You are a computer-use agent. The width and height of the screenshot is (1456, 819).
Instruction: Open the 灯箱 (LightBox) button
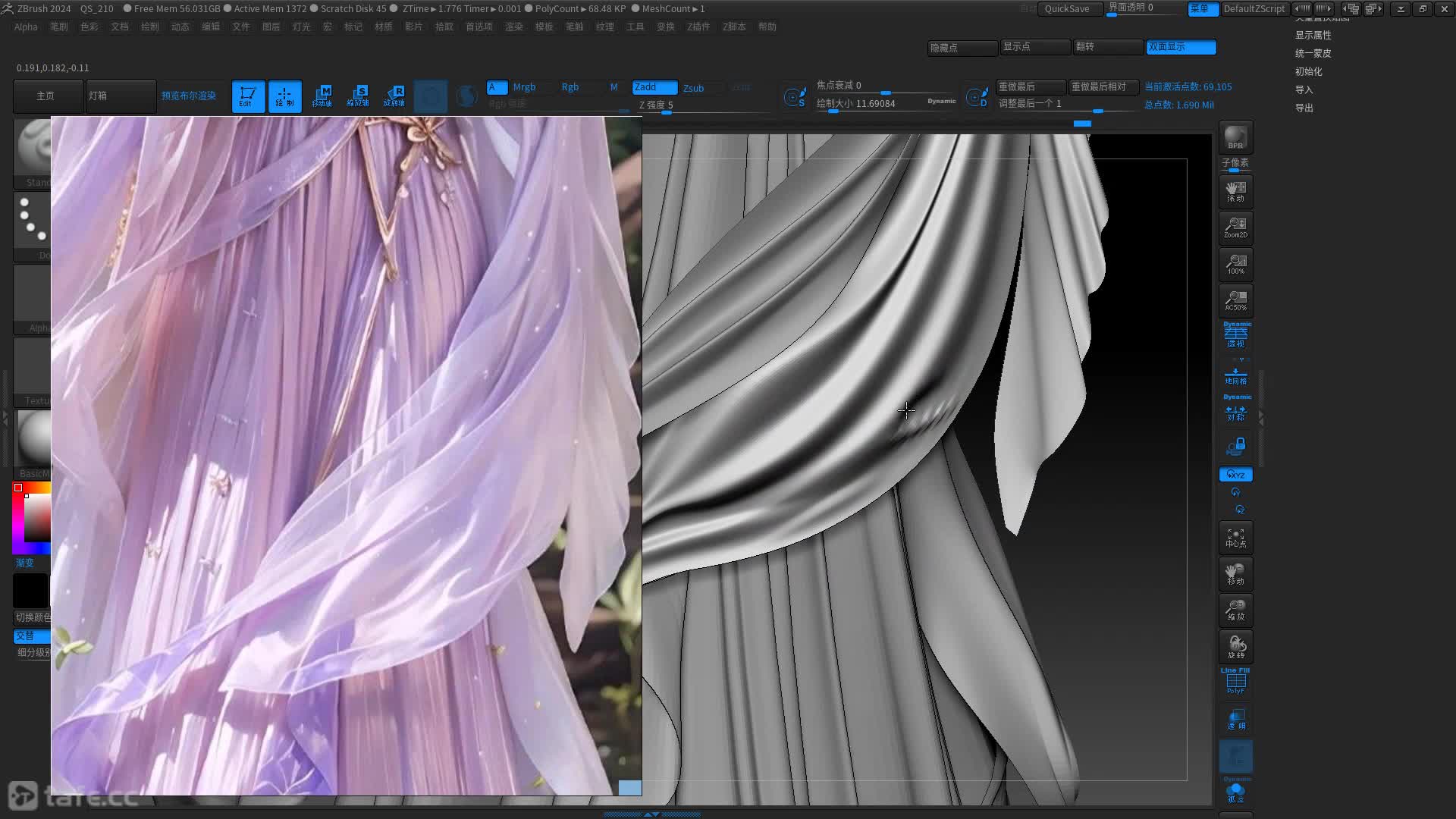tap(121, 96)
